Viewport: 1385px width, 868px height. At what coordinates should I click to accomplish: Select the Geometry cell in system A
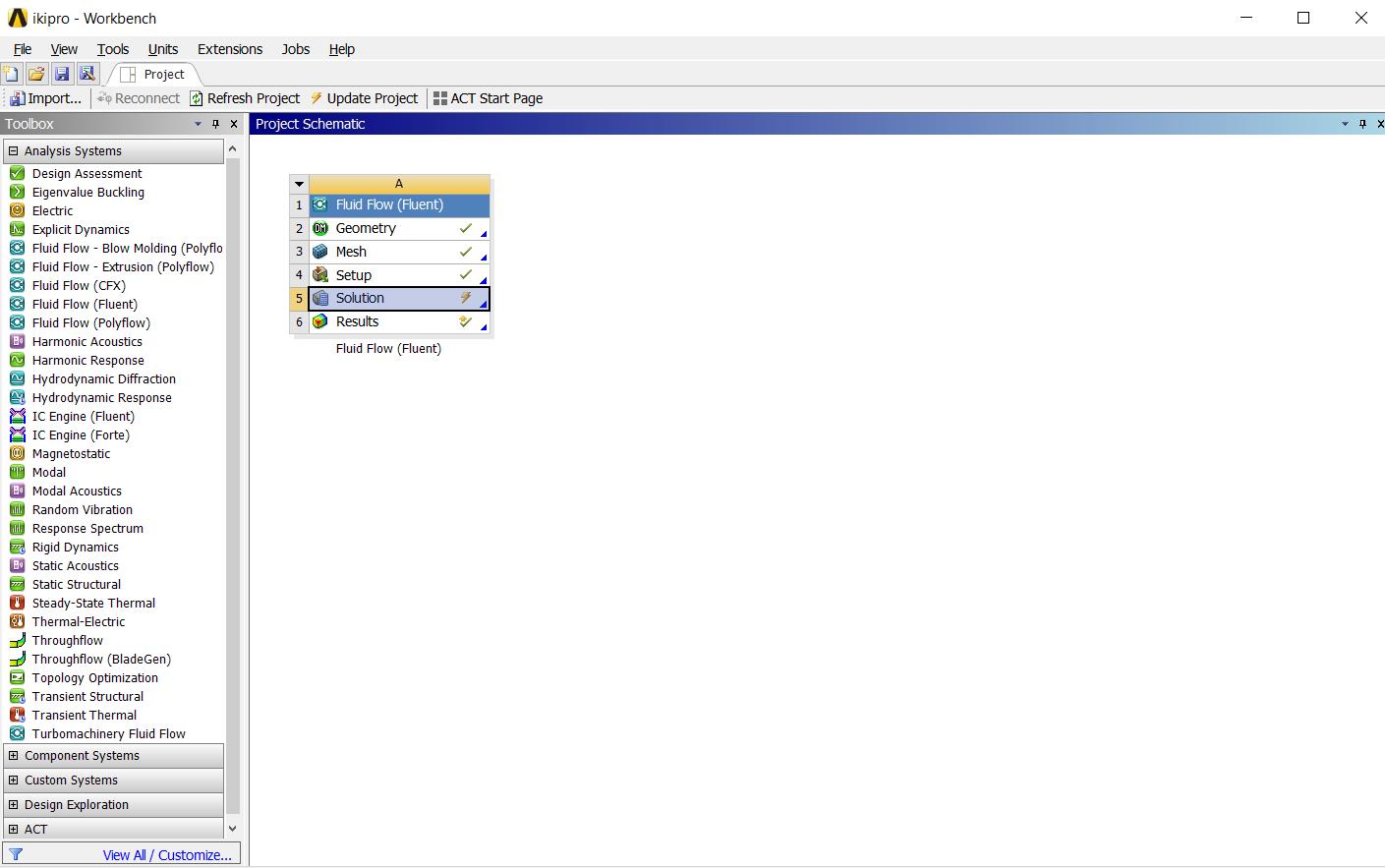(x=399, y=228)
